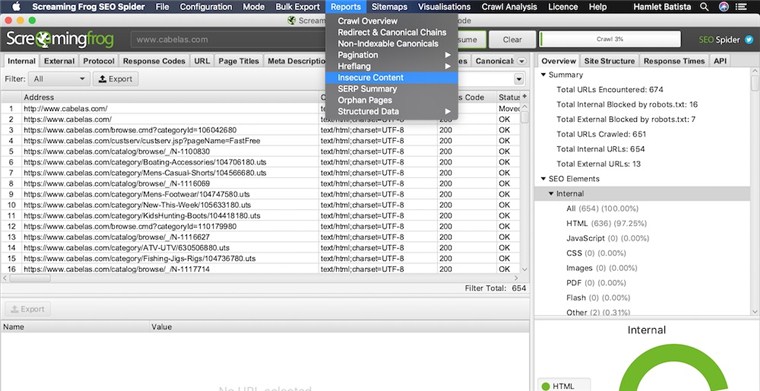Click the Twitter bird icon
The image size is (760, 391).
pyautogui.click(x=749, y=40)
